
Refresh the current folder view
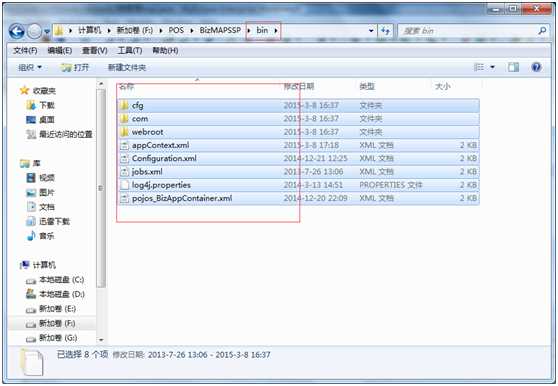point(385,31)
